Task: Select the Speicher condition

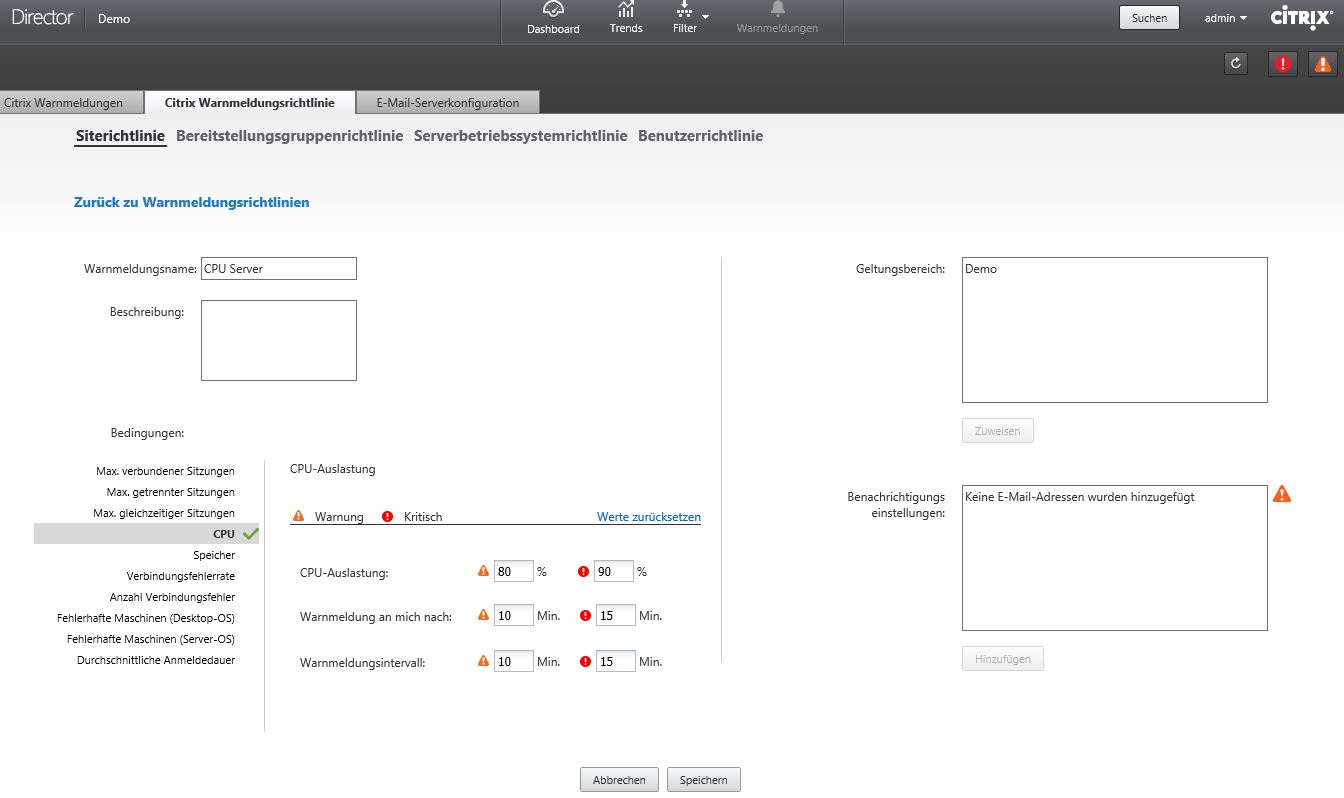Action: [x=214, y=555]
